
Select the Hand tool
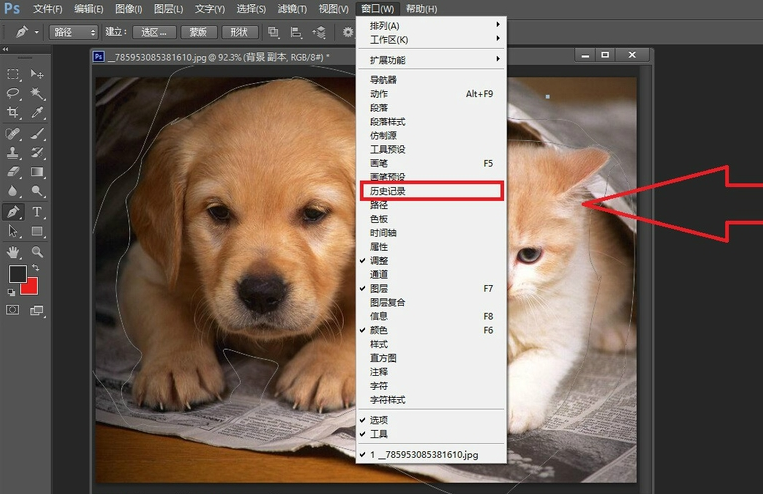coord(13,252)
